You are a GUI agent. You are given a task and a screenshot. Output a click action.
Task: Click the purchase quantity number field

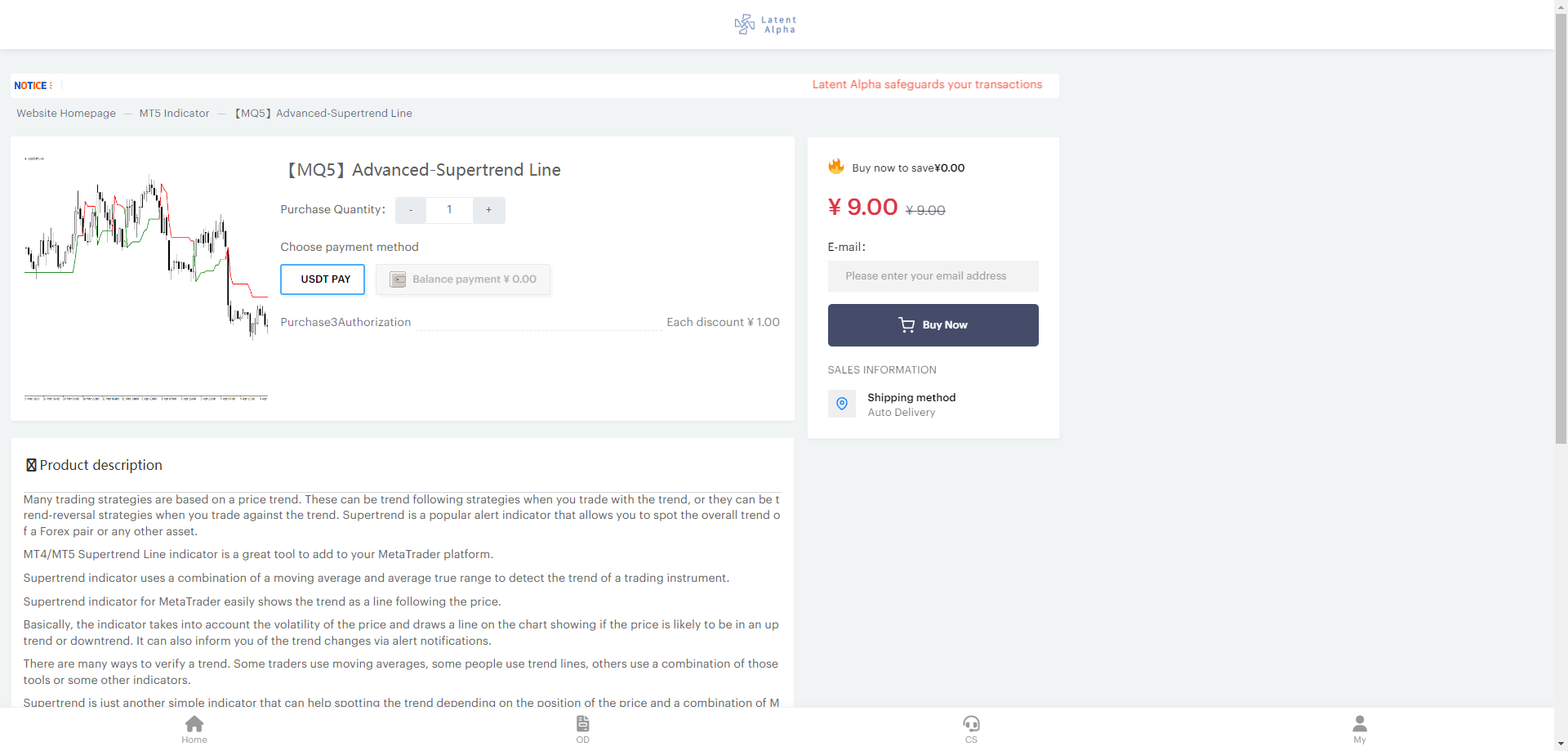coord(449,210)
